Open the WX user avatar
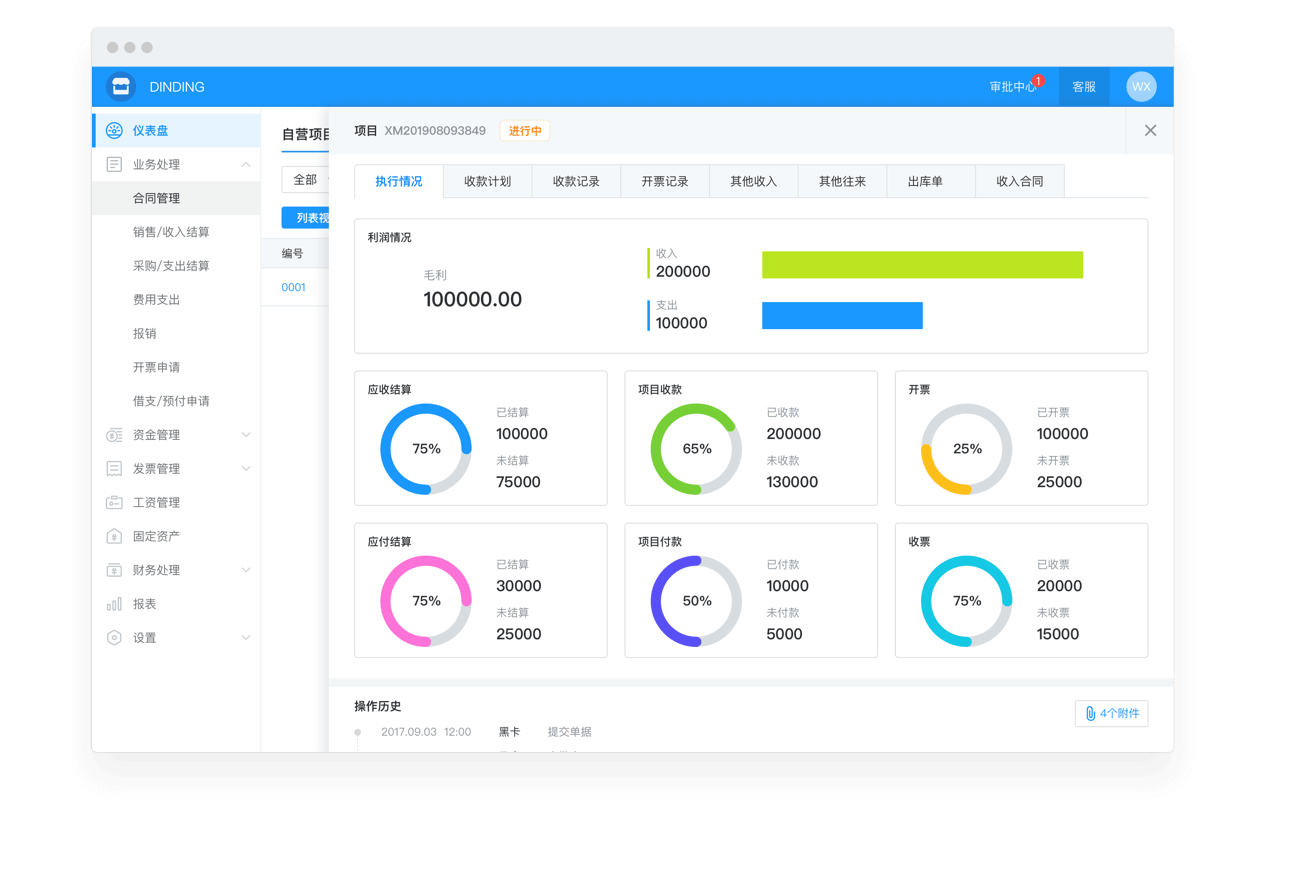 point(1141,87)
